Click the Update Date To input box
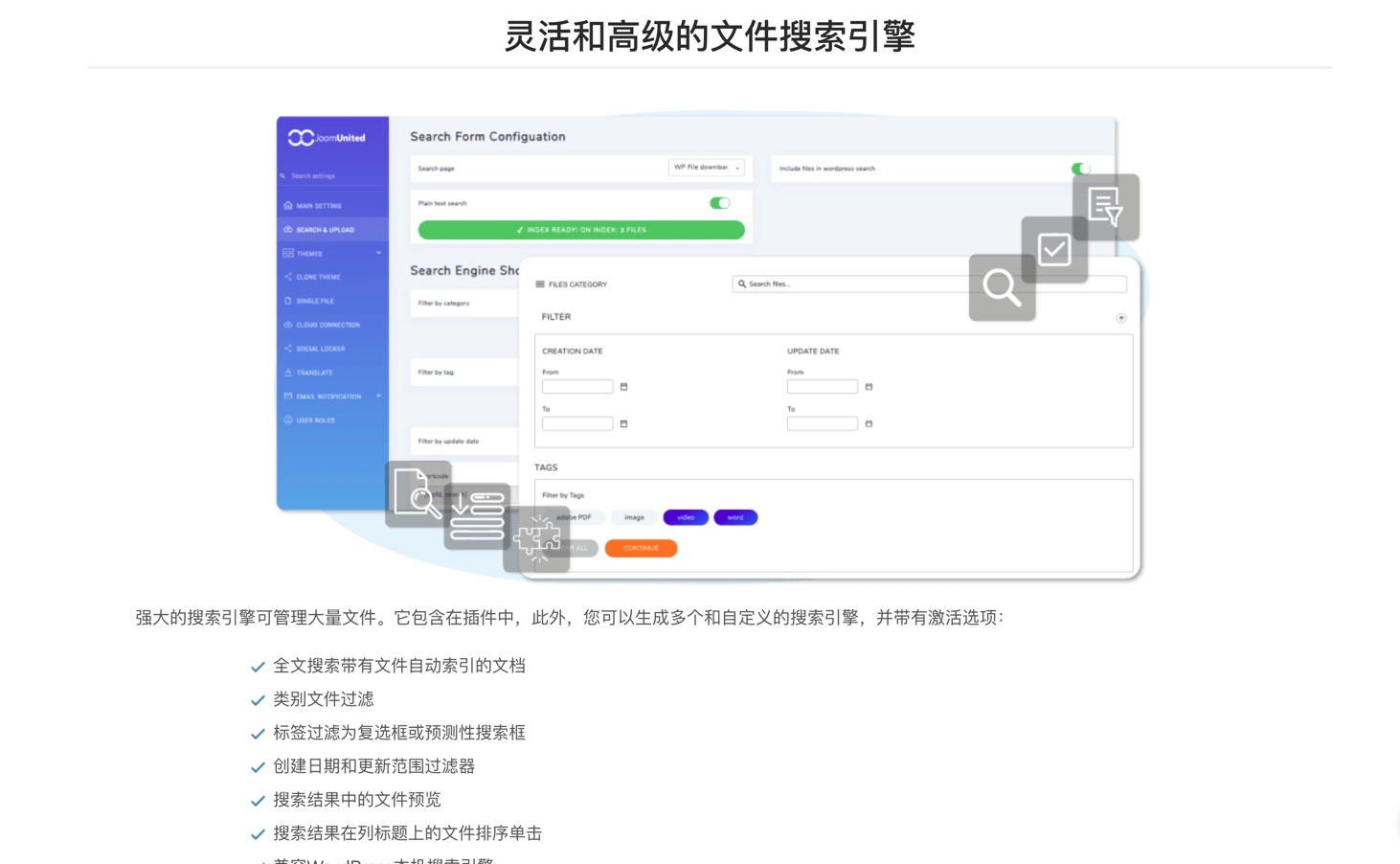 [x=823, y=423]
